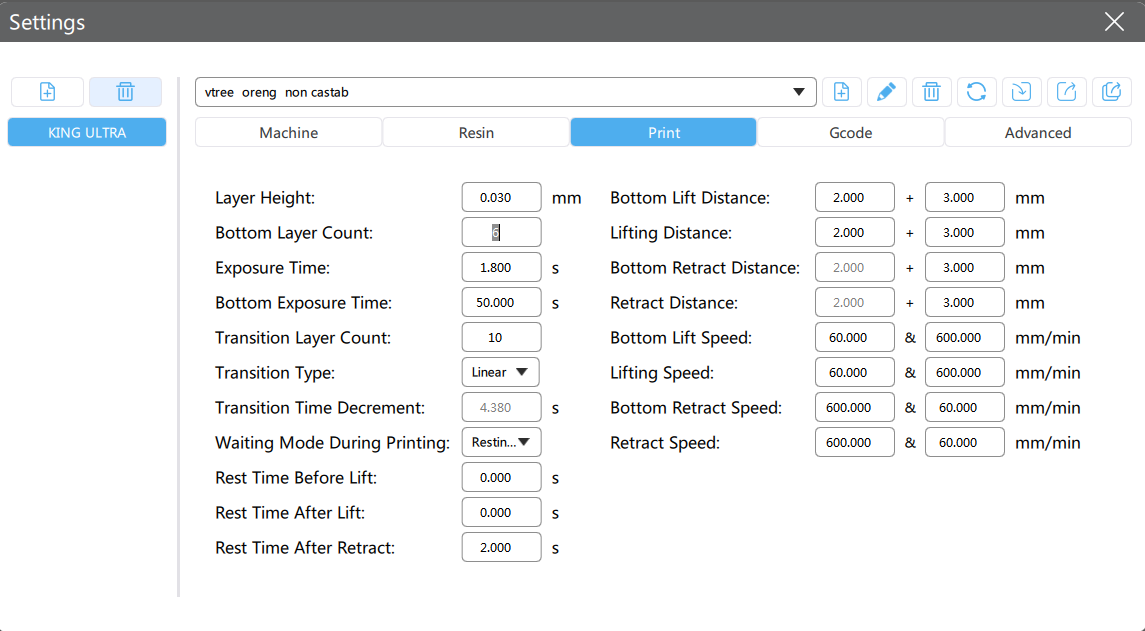The image size is (1145, 631).
Task: Click the Bottom Exposure Time field
Action: pos(501,303)
